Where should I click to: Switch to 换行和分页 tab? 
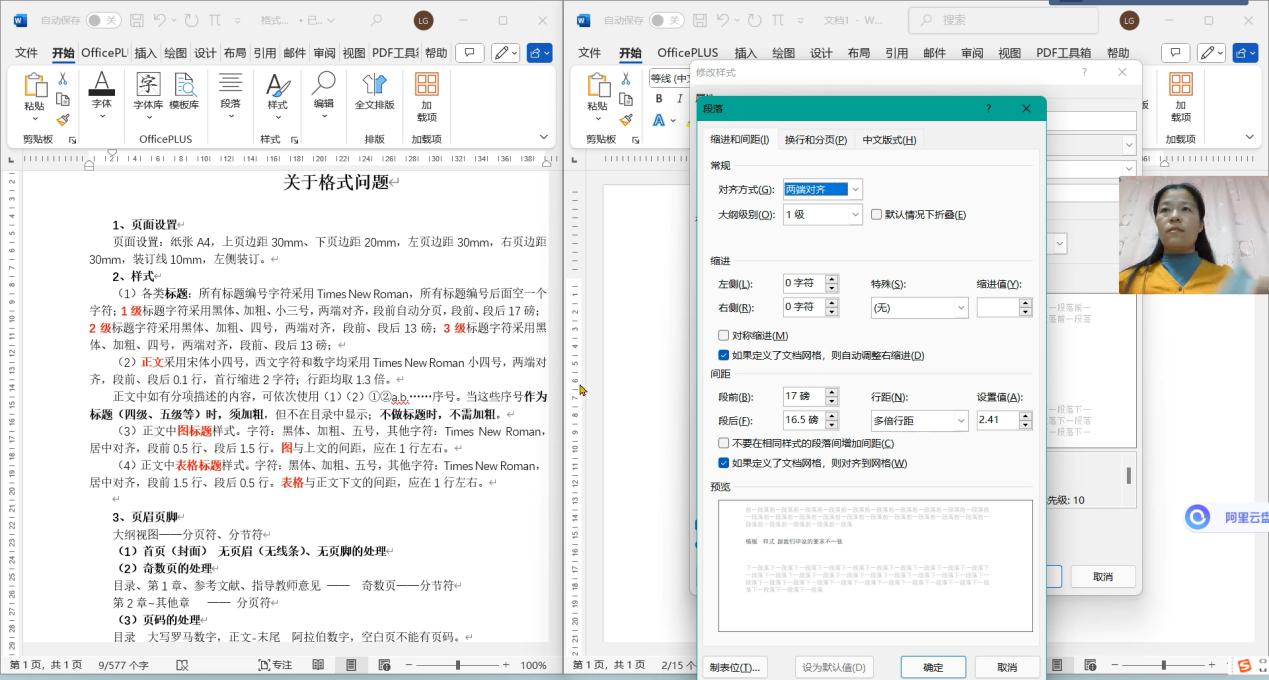(815, 140)
